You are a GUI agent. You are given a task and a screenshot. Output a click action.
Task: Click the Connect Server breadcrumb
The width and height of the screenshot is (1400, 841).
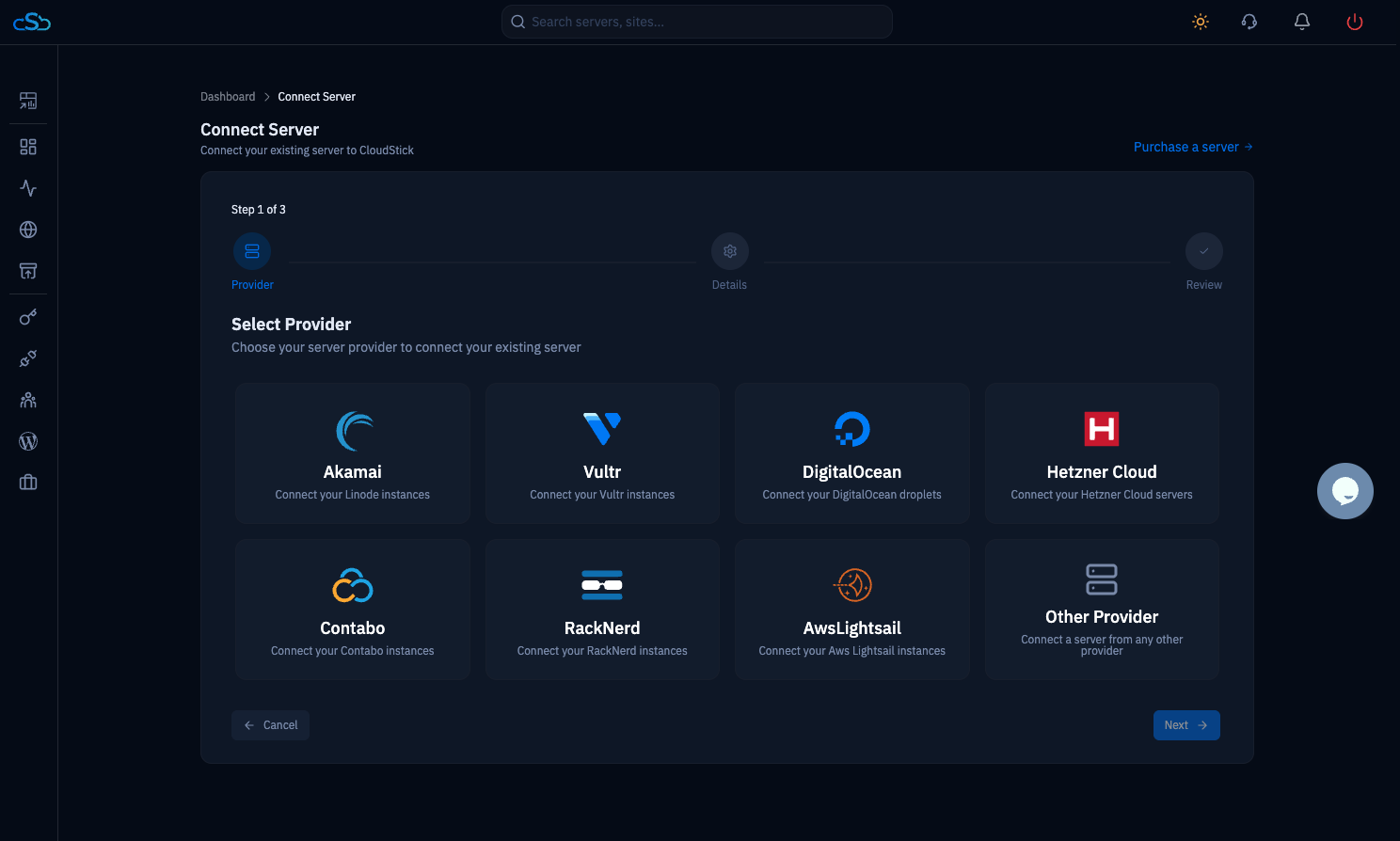317,97
